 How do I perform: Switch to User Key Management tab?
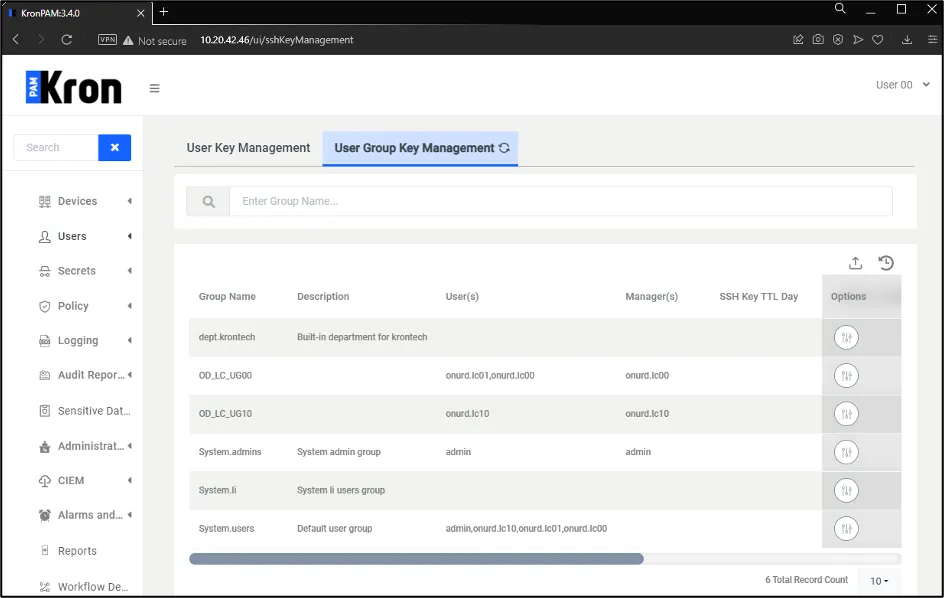point(248,148)
